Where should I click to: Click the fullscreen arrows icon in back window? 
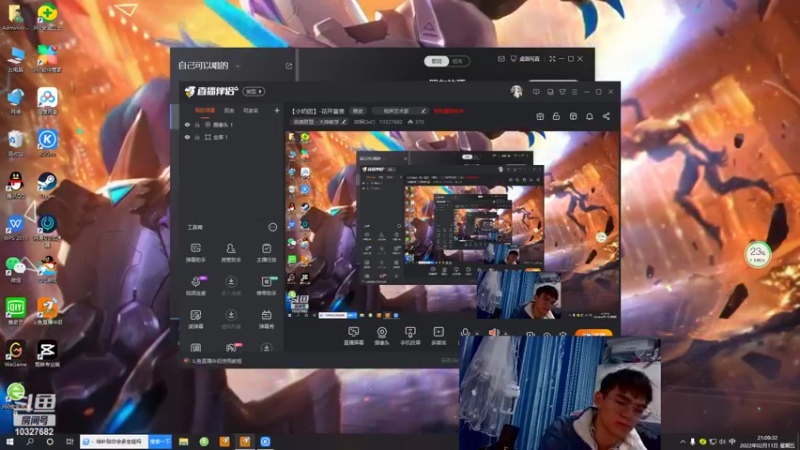pyautogui.click(x=552, y=59)
